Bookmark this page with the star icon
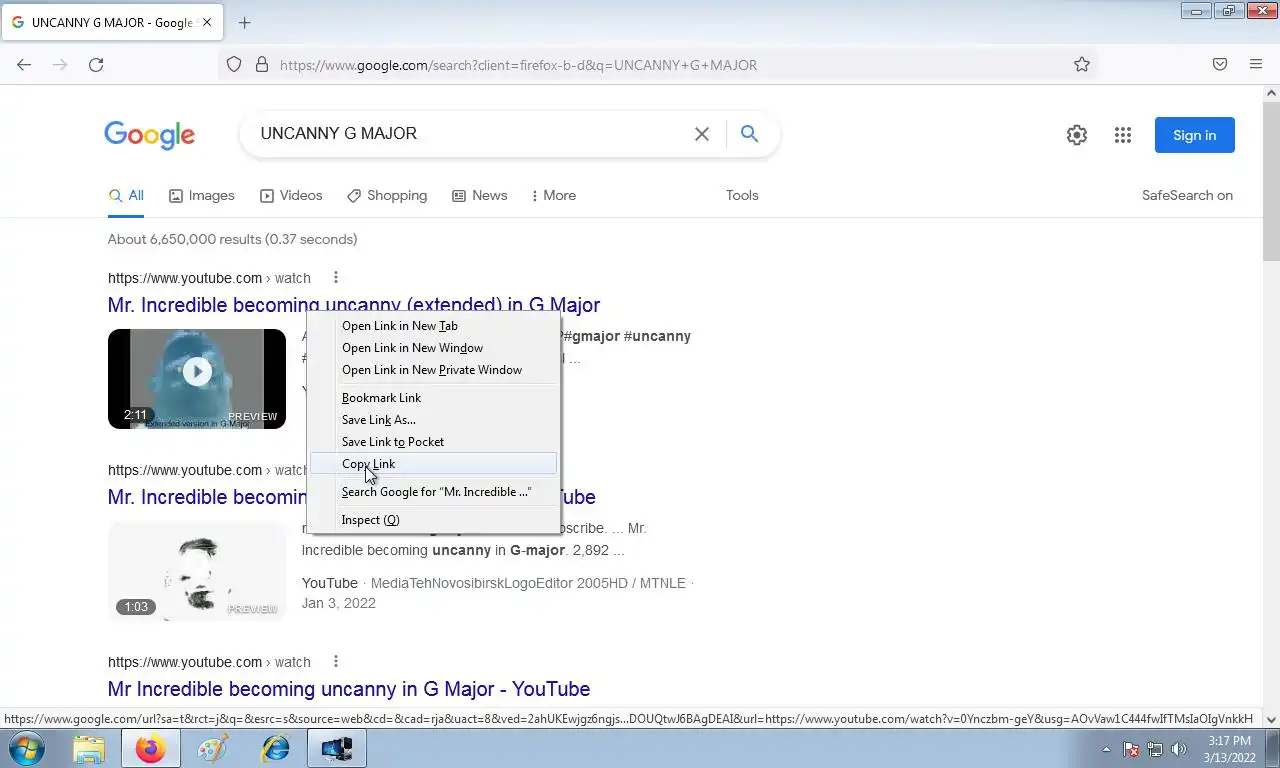 pyautogui.click(x=1082, y=64)
